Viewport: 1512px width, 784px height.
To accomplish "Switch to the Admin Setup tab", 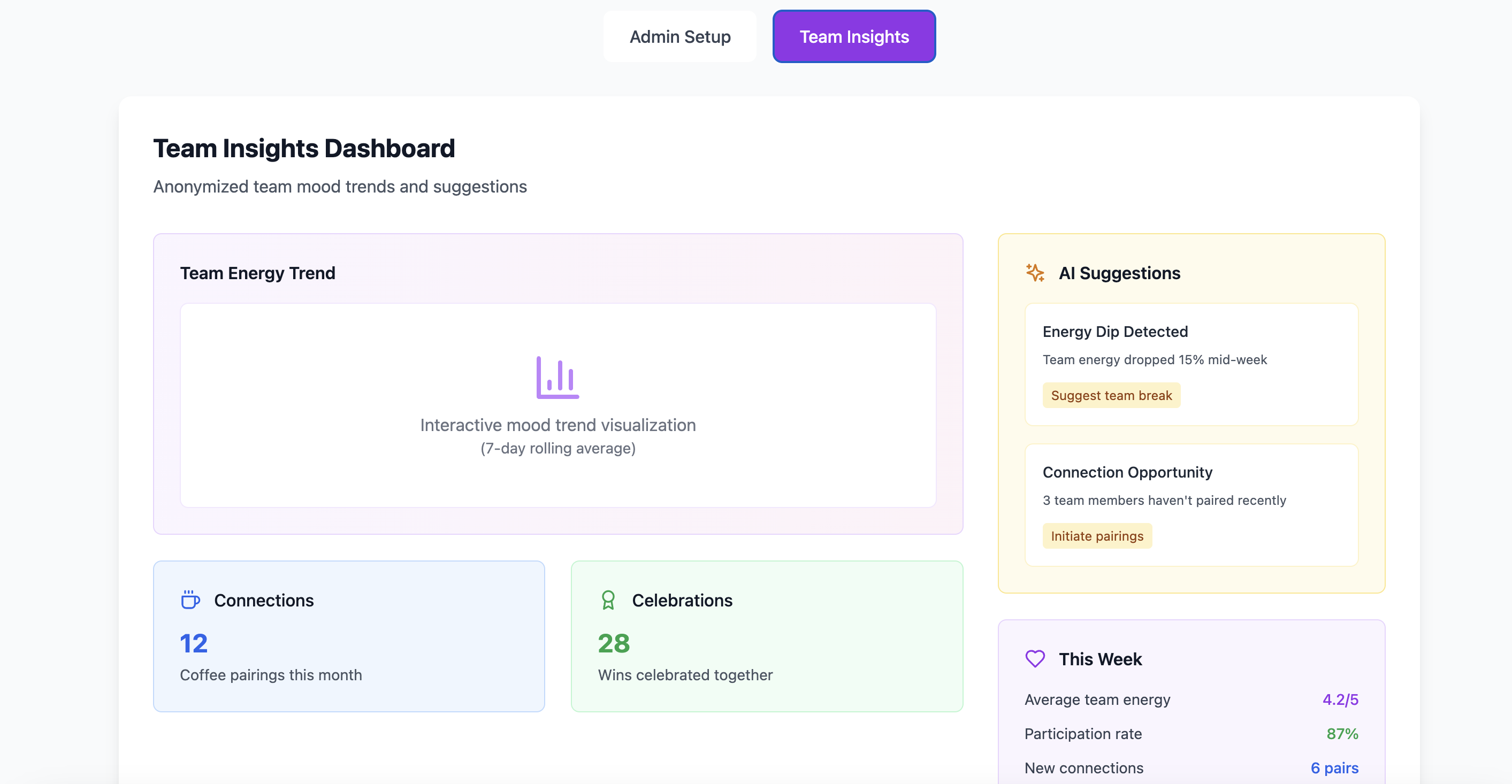I will point(679,36).
